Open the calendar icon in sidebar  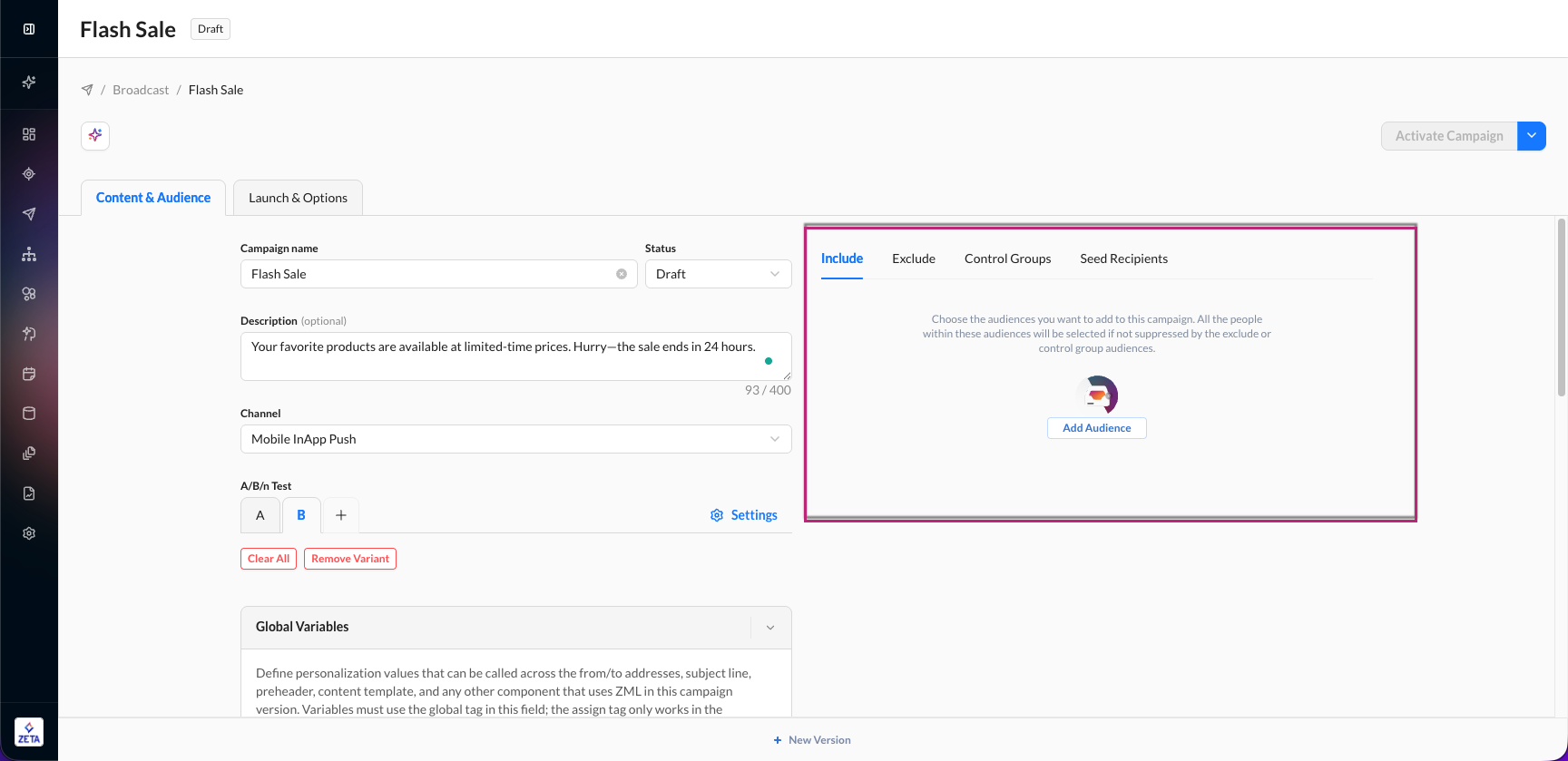click(29, 374)
